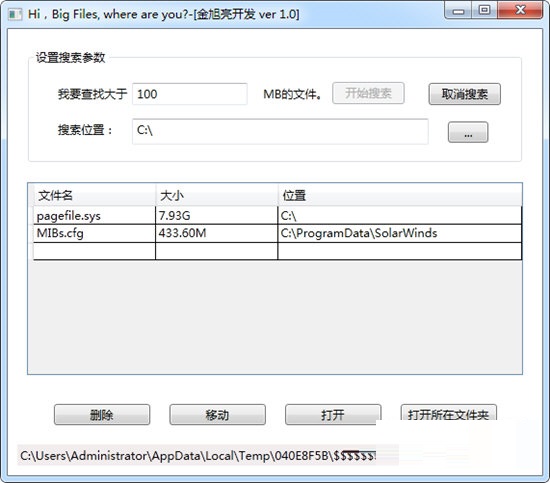Open selected file with 打开 button
The width and height of the screenshot is (550, 483).
coord(333,415)
